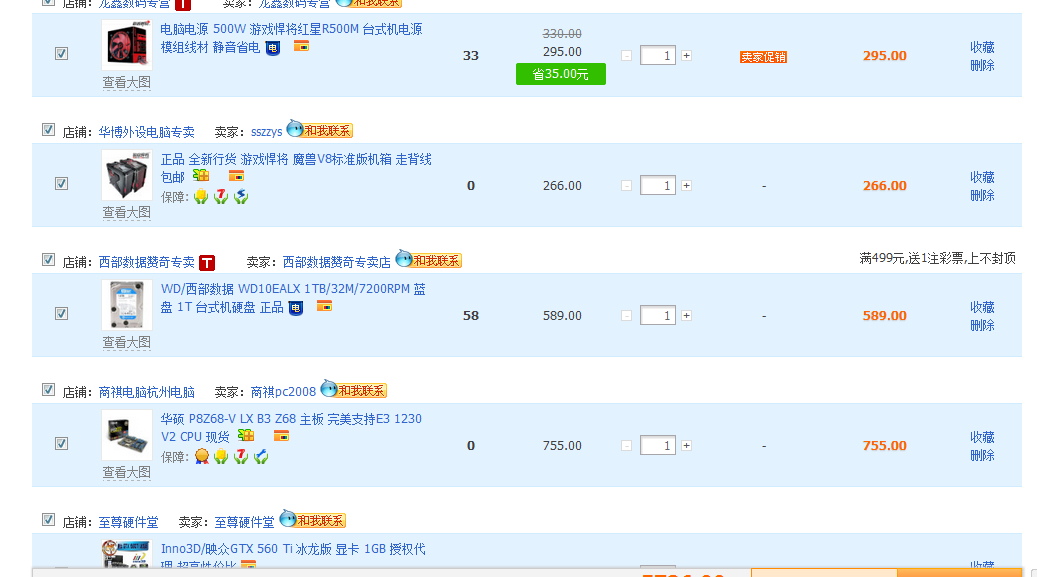Uncheck the 魔兽V8 case item checkbox
Screen dimensions: 1037x577
pos(62,183)
